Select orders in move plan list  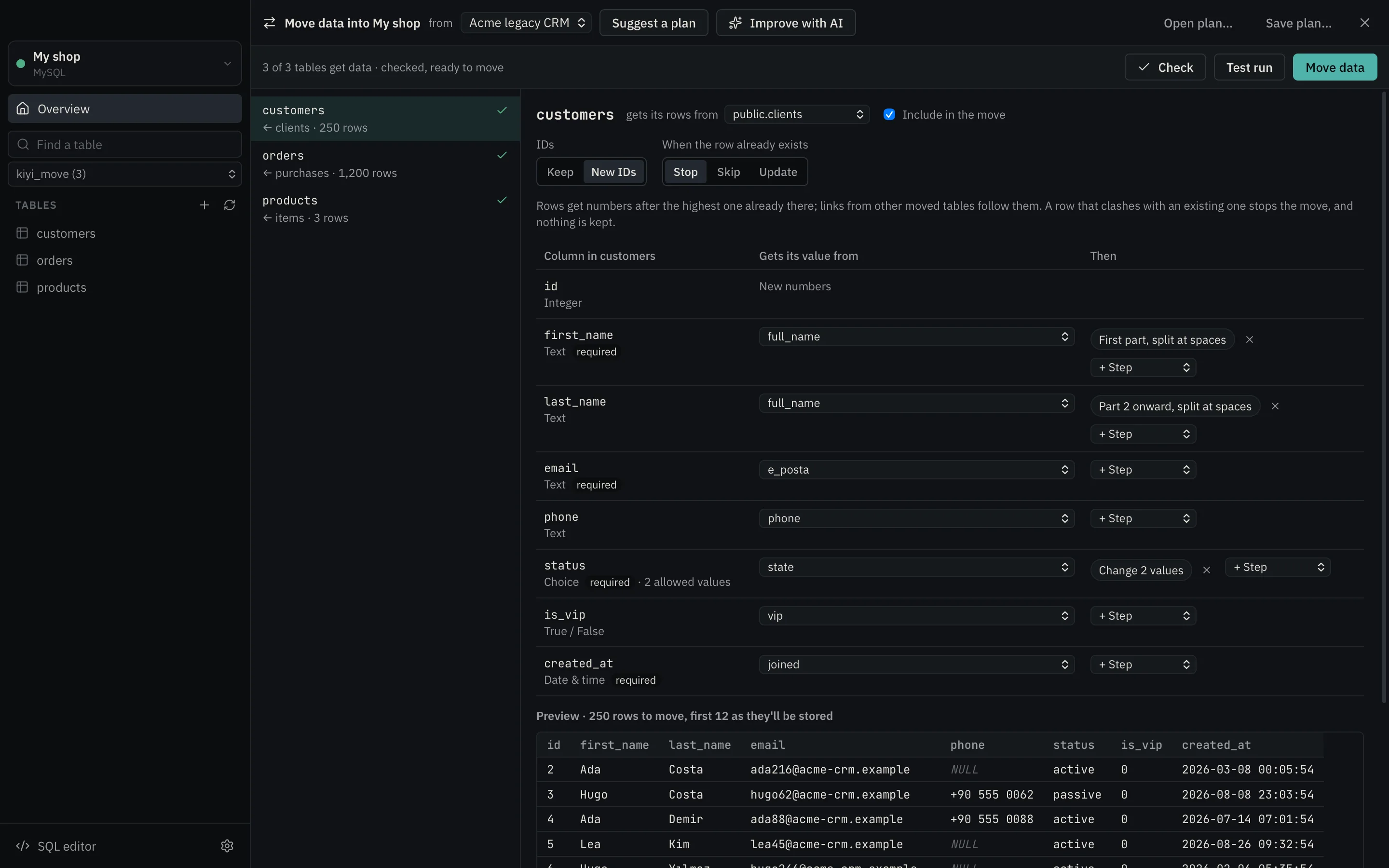[x=385, y=164]
